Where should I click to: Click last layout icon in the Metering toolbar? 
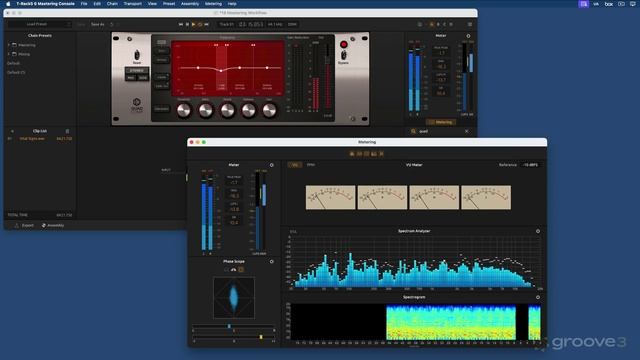pos(381,154)
